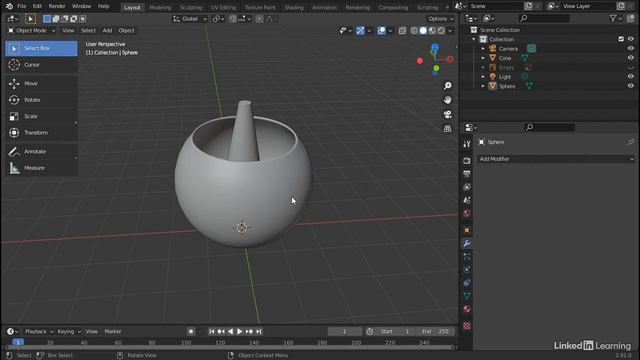This screenshot has height=360, width=640.
Task: Open the Output properties tab
Action: tap(467, 174)
